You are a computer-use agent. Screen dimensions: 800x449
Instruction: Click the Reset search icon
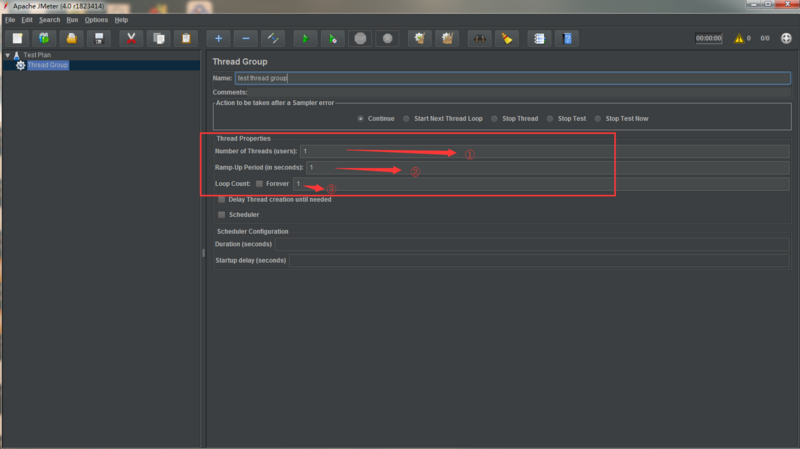click(x=507, y=38)
